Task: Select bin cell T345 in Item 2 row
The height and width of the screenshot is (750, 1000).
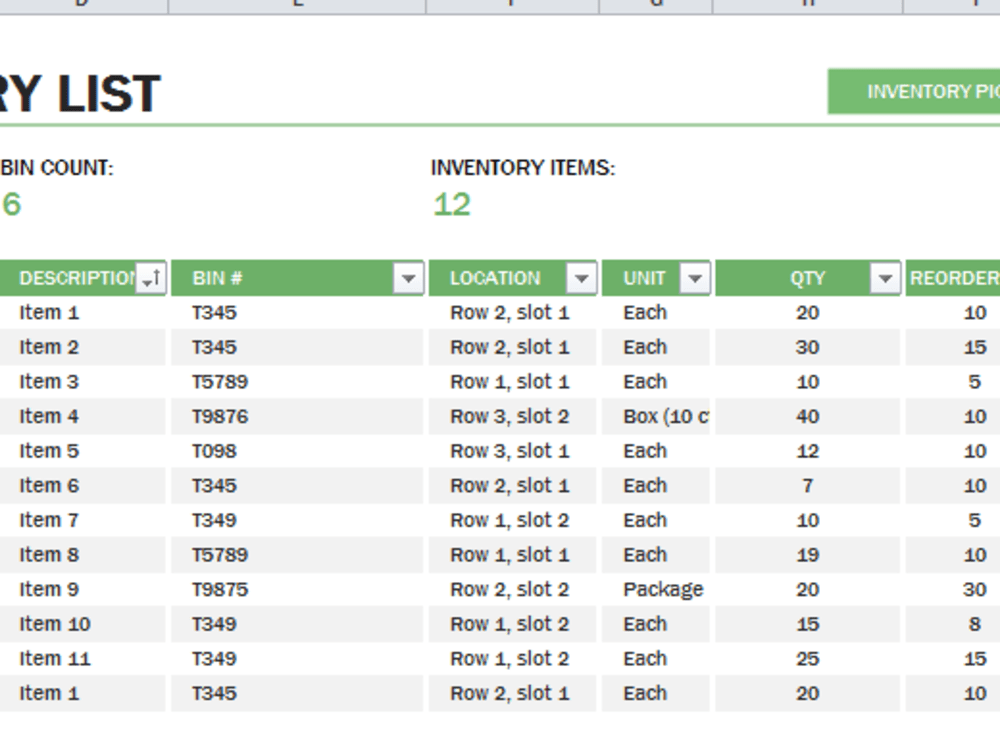Action: click(297, 348)
